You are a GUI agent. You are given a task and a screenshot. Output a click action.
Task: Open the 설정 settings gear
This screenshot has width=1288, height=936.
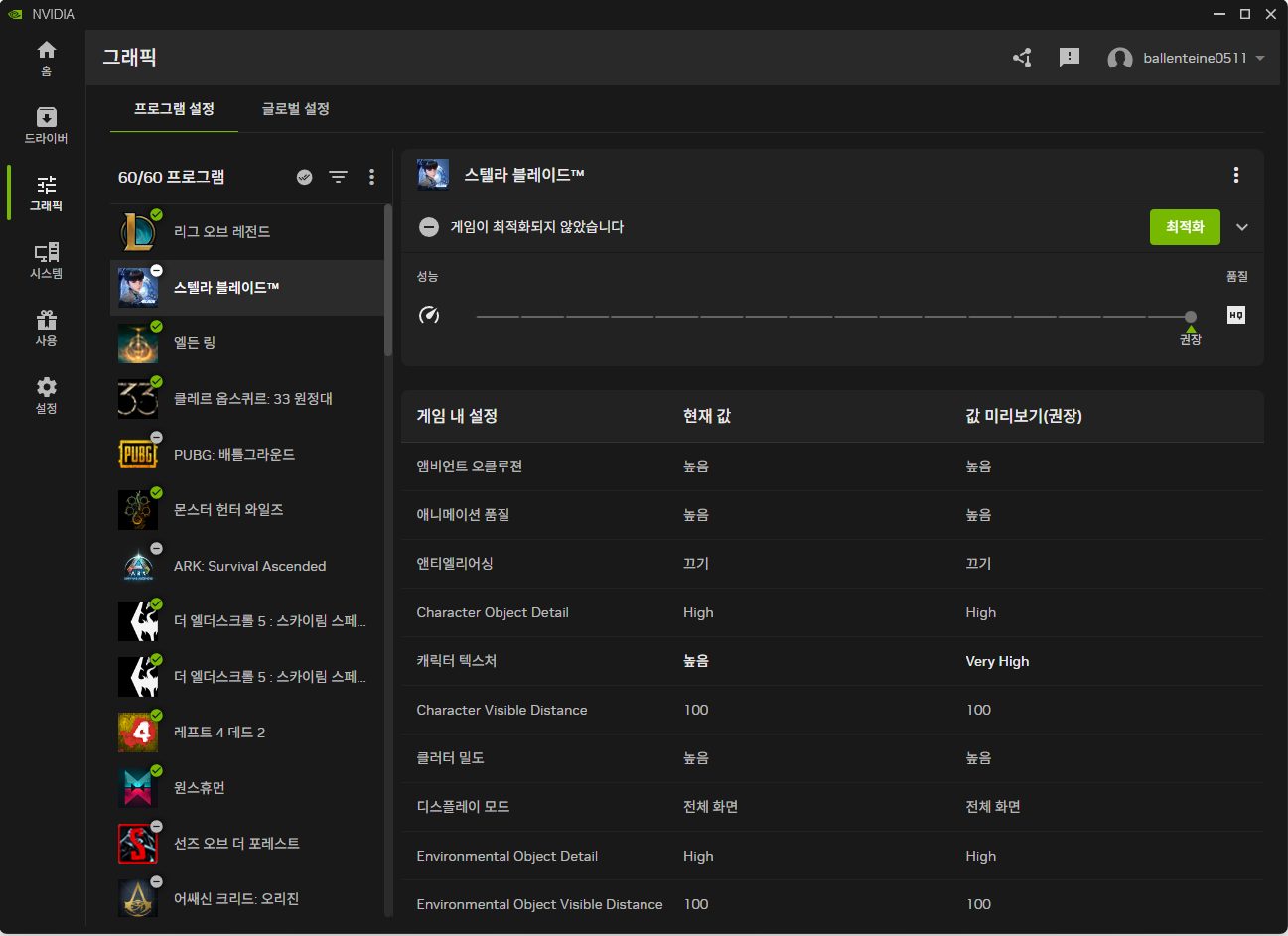(46, 396)
